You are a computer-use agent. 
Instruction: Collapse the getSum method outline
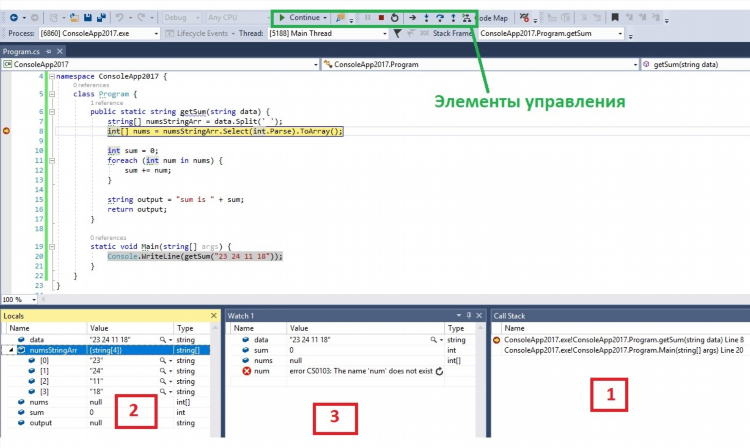(x=52, y=111)
